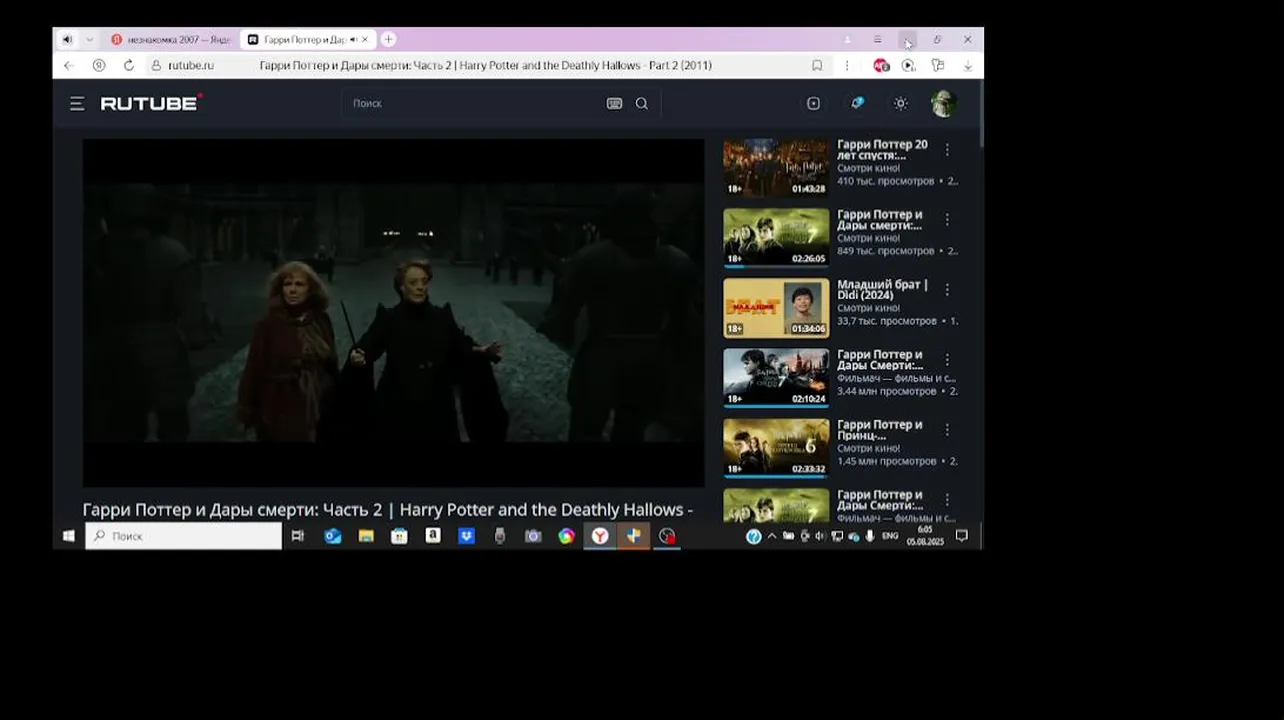Open Microsoft Store from the taskbar
This screenshot has width=1284, height=720.
point(399,536)
